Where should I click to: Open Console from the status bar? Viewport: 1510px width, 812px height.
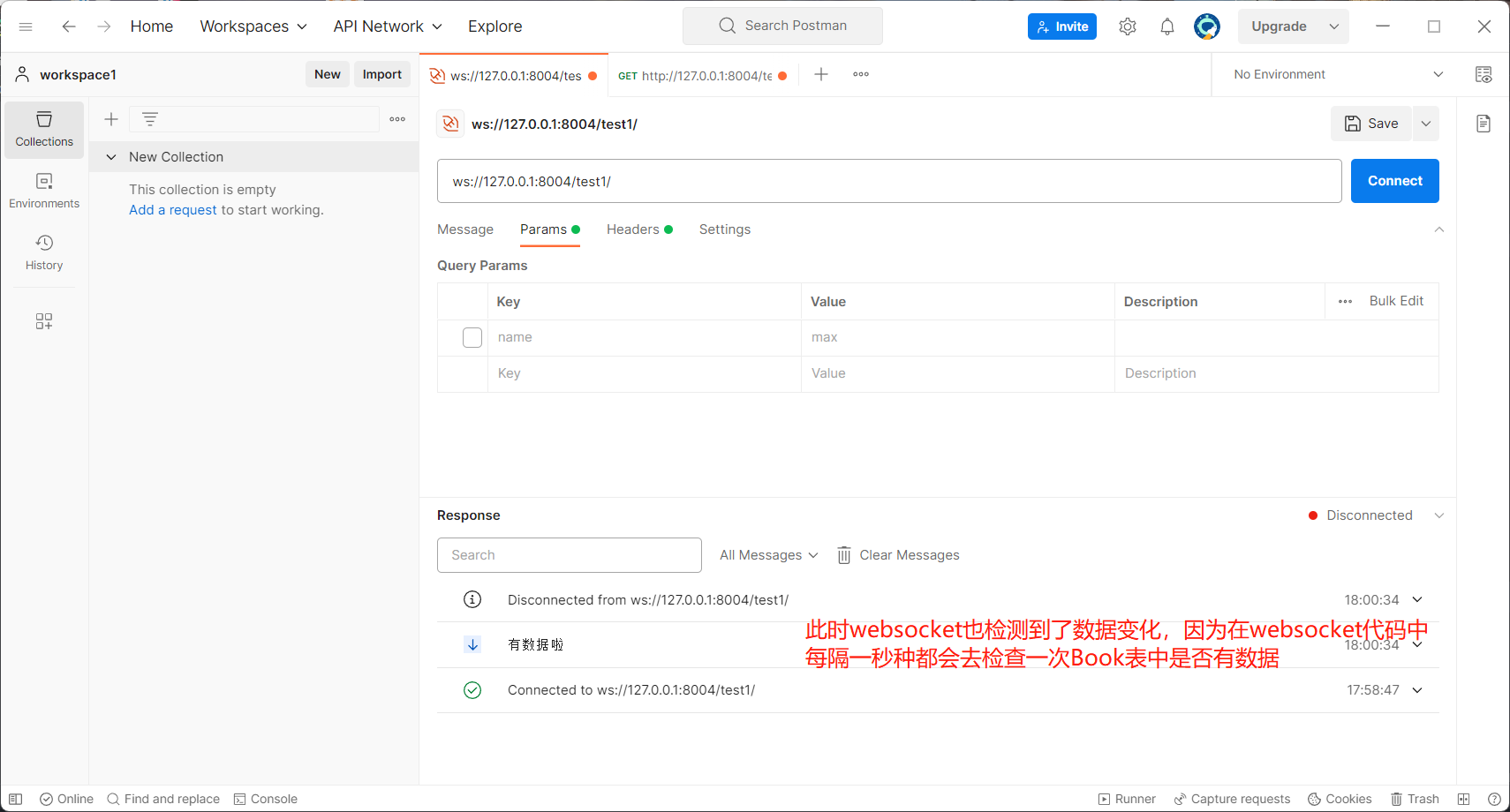pos(265,799)
